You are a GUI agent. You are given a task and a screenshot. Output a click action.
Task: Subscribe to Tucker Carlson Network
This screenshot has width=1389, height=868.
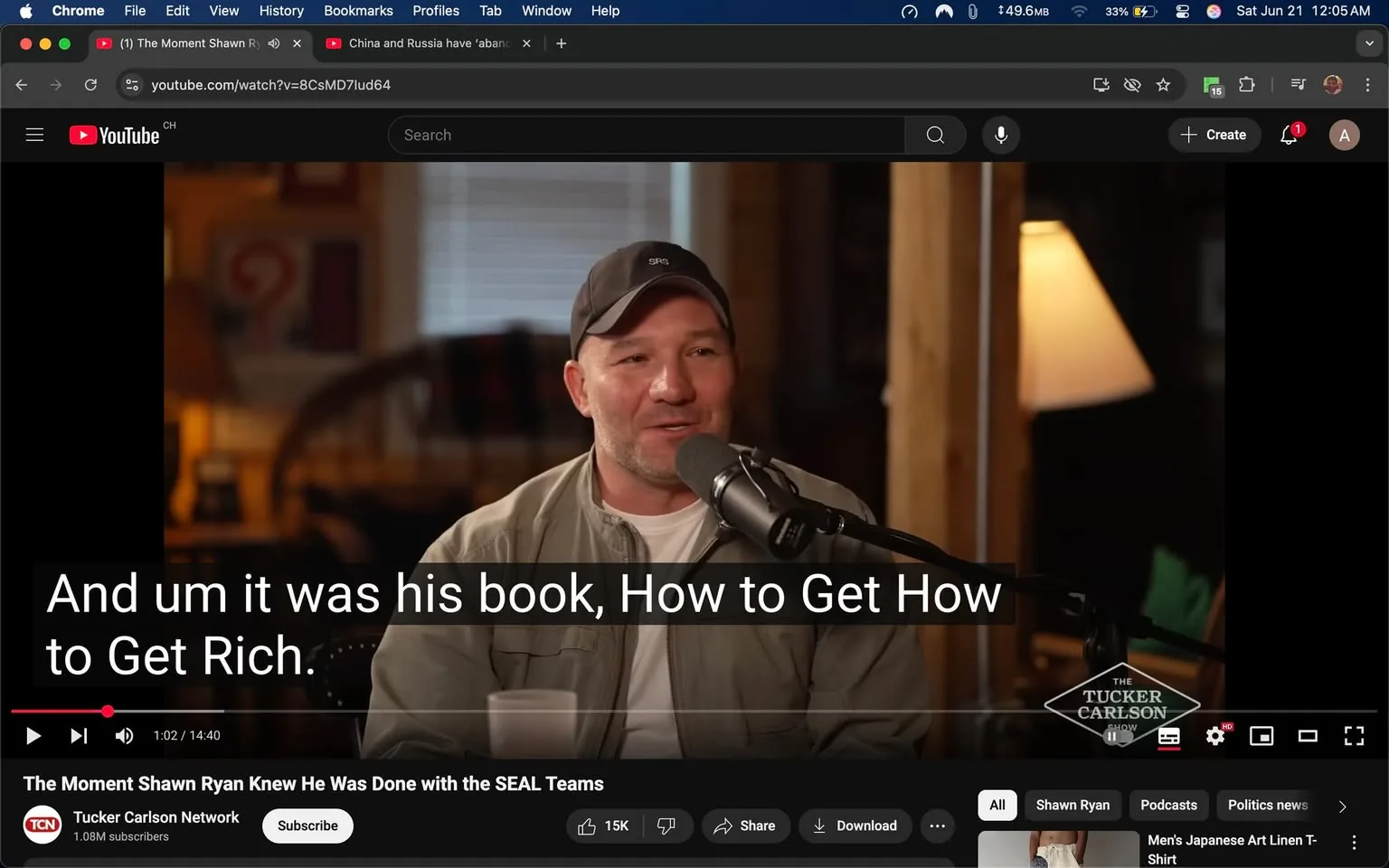(307, 826)
